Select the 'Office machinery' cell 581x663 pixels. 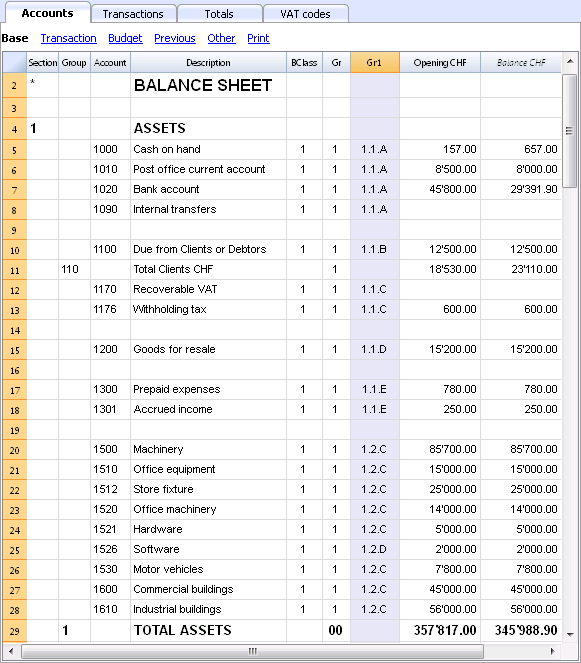208,509
